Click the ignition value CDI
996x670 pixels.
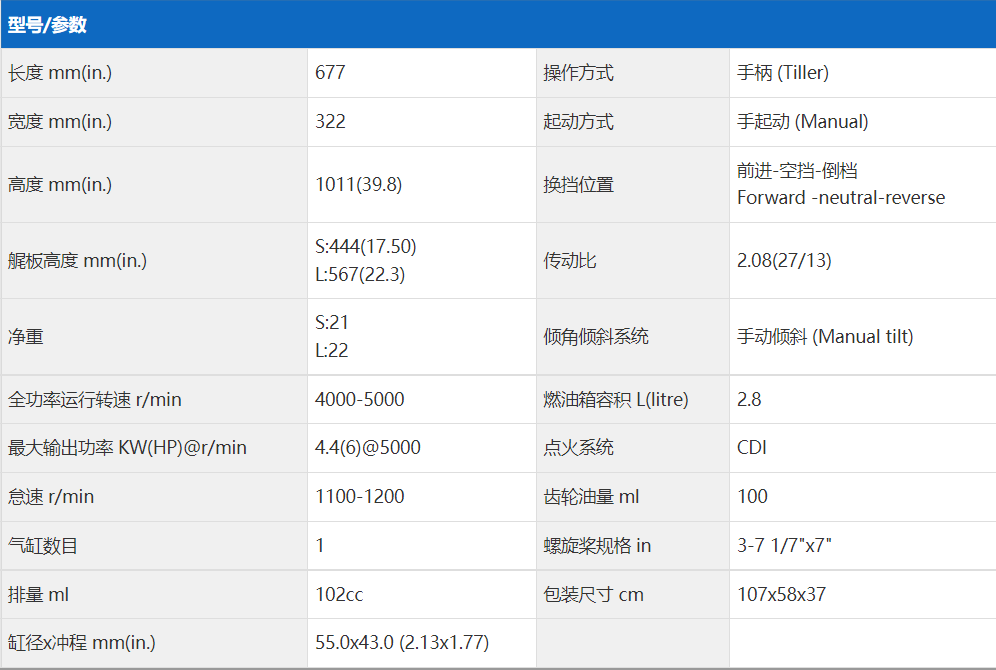tap(752, 447)
